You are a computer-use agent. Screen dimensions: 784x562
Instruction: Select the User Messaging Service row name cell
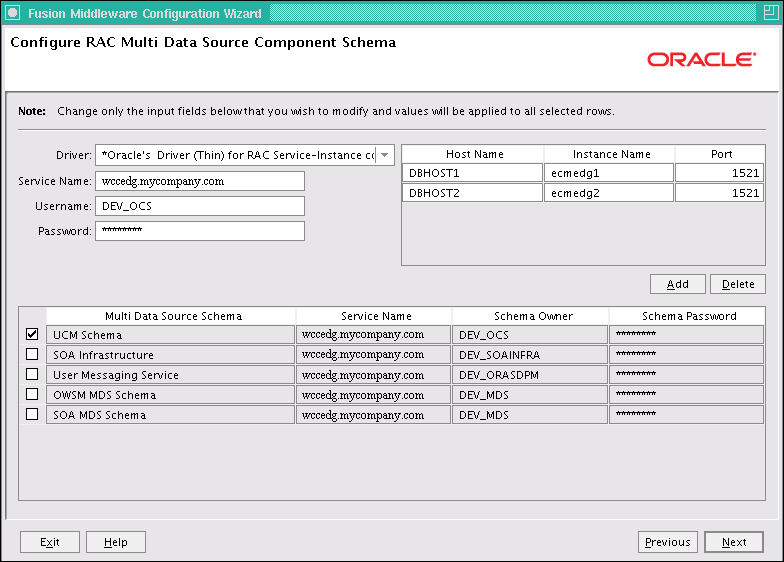pos(170,374)
